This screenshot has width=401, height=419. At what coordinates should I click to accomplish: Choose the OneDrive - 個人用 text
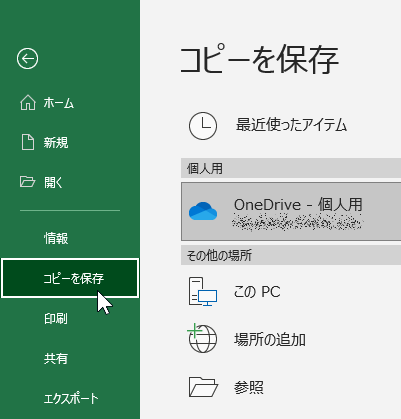point(298,204)
